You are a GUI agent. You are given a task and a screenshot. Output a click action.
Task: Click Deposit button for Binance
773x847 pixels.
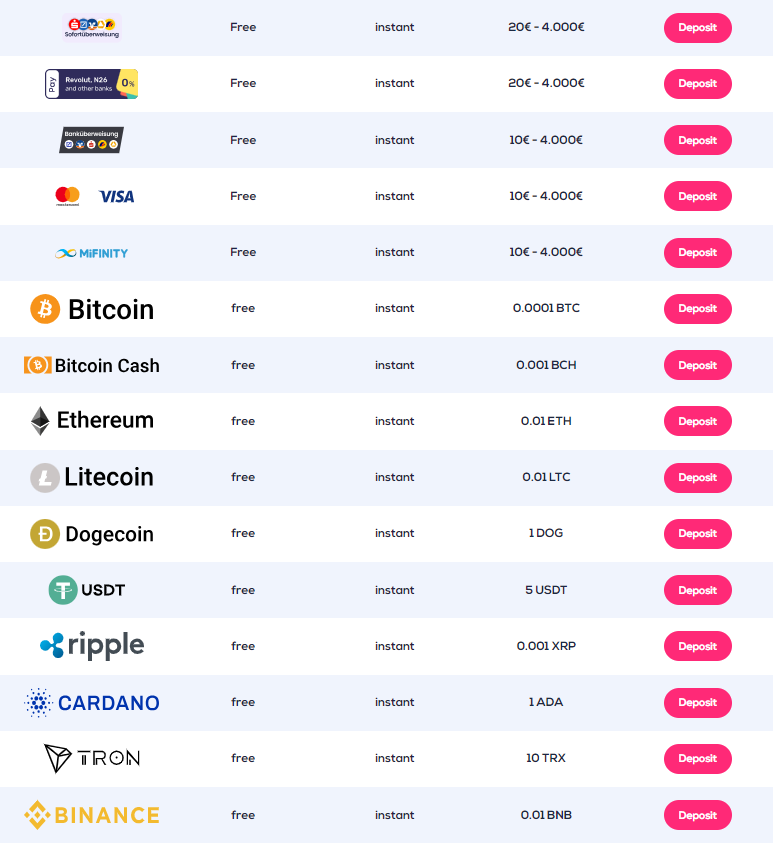(x=697, y=815)
